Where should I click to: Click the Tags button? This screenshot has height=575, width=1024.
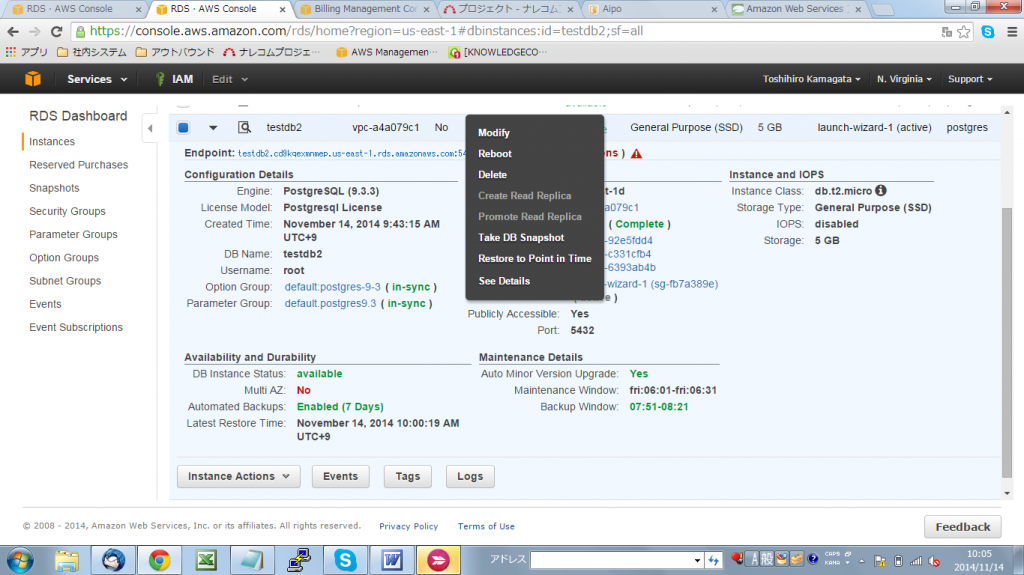pos(408,476)
